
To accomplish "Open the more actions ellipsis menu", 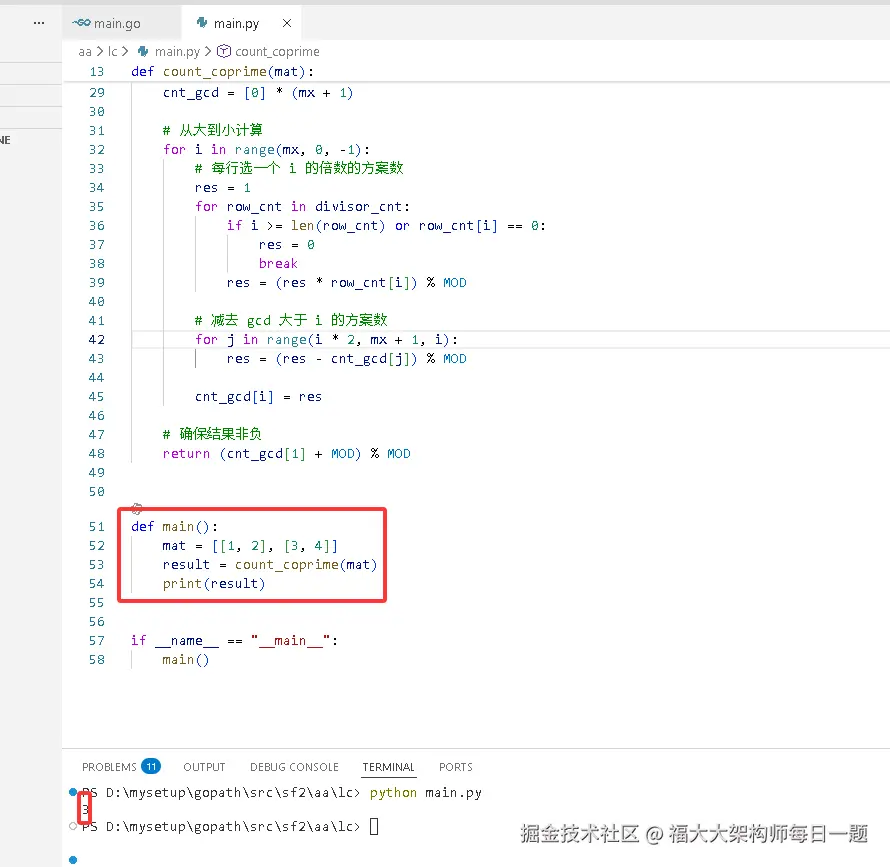I will click(39, 23).
